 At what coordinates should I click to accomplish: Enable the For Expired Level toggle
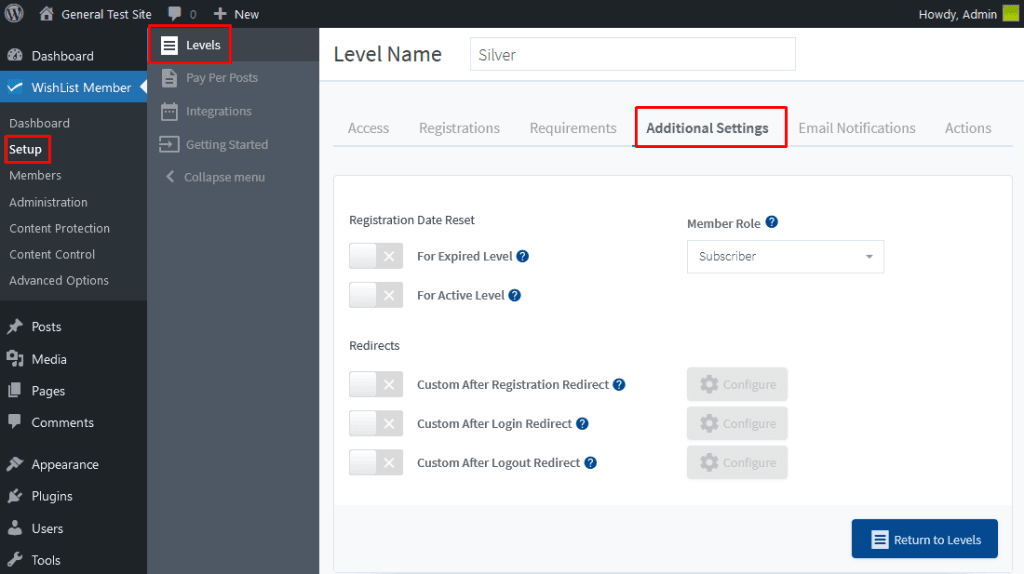pos(376,256)
